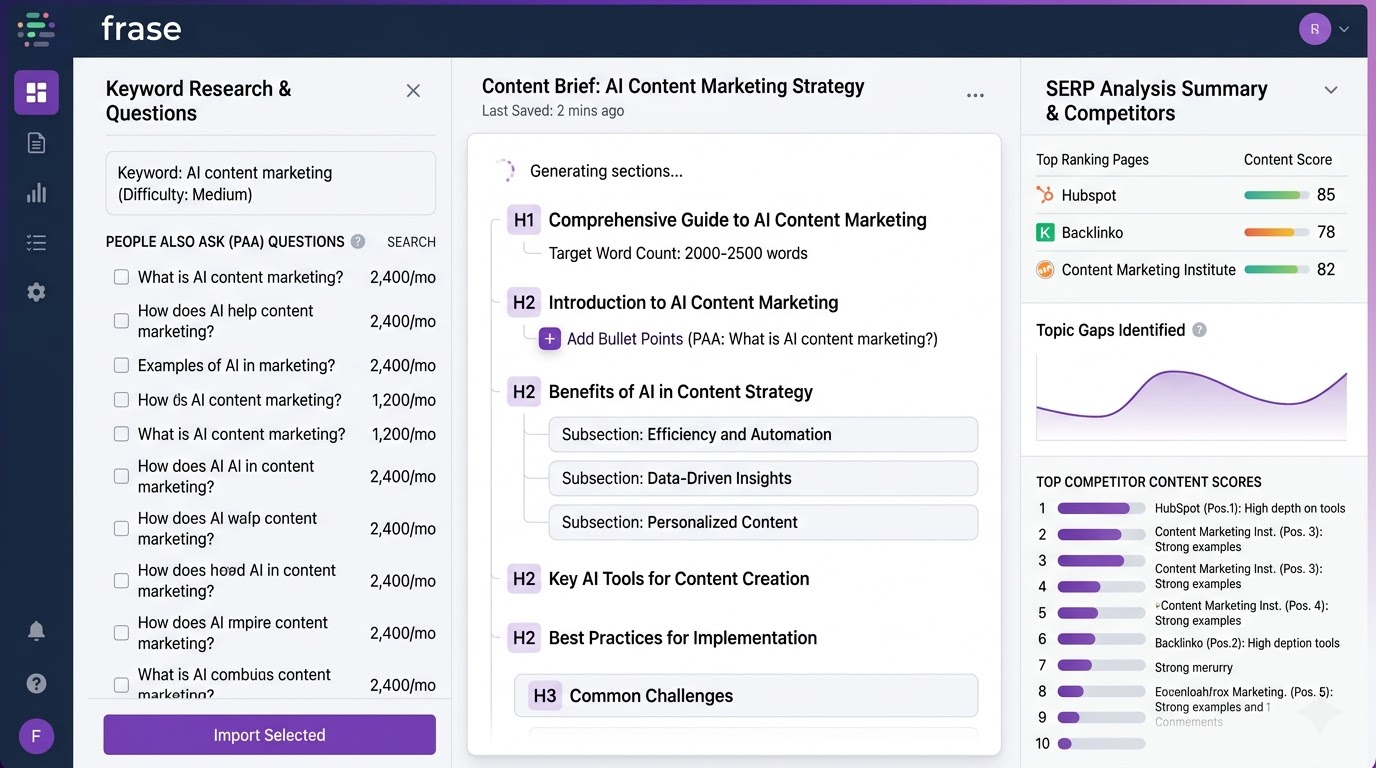Screen dimensions: 1376x768
Task: Click the H2 badge for Key AI Tools
Action: click(x=524, y=578)
